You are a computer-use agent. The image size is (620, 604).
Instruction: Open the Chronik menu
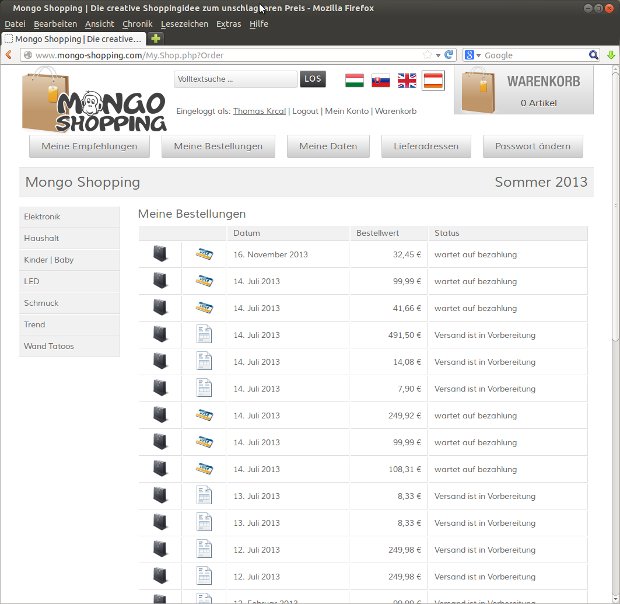pyautogui.click(x=137, y=24)
